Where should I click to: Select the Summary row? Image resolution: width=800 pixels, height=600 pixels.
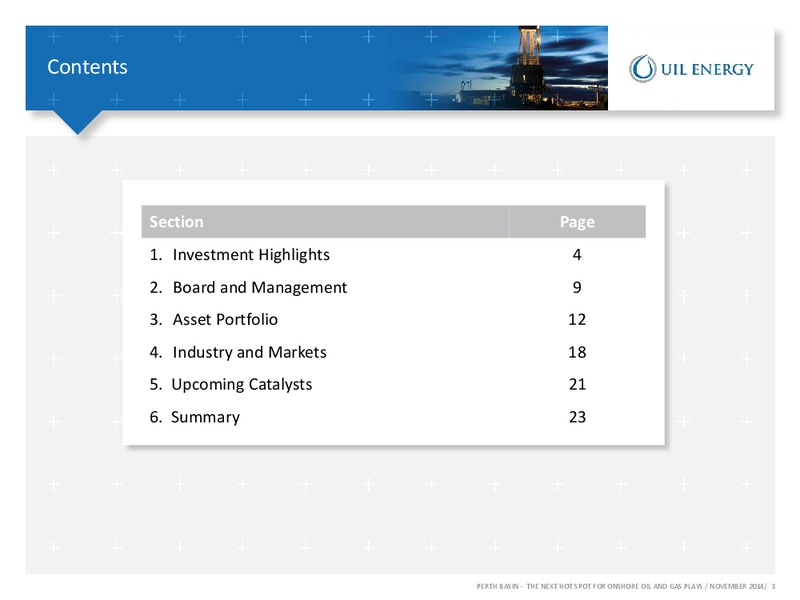393,417
